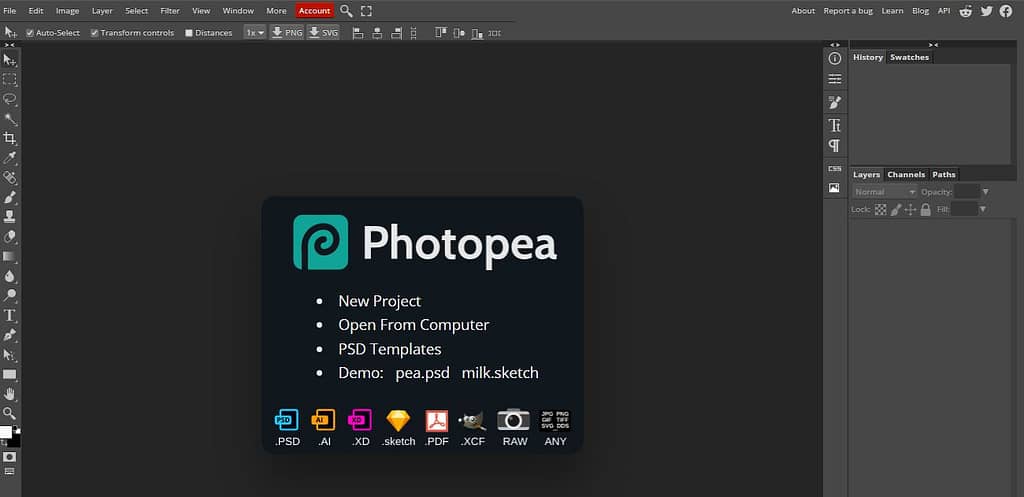Select the Rectangle shape tool
The image size is (1024, 497).
[x=10, y=374]
